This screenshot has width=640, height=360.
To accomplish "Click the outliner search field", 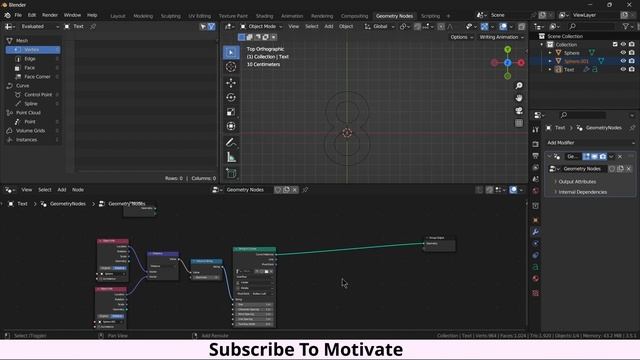I will [592, 27].
